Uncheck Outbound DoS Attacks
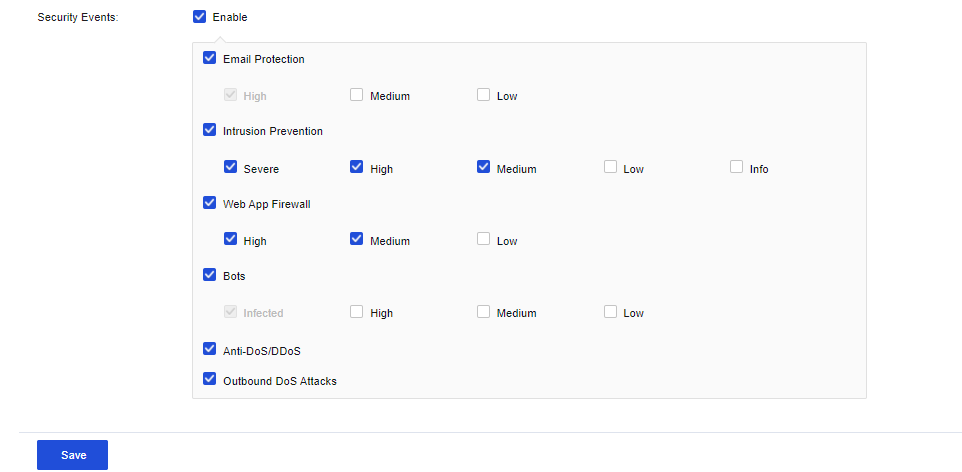 [x=210, y=380]
